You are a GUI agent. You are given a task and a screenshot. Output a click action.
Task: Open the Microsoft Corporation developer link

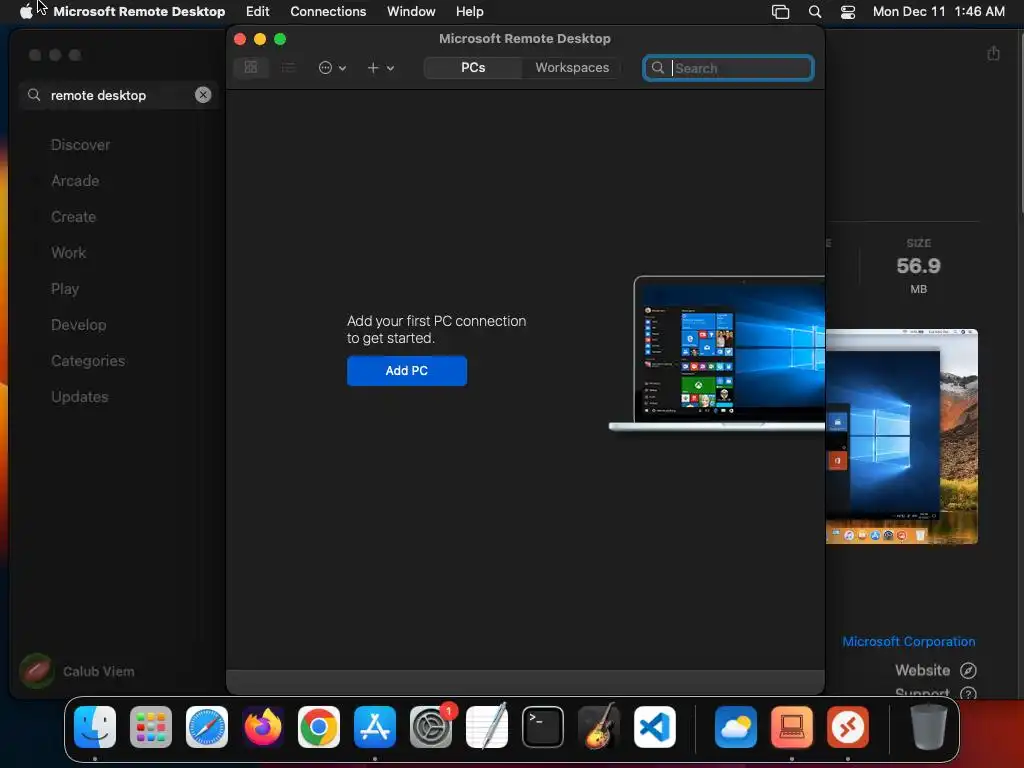[x=908, y=641]
